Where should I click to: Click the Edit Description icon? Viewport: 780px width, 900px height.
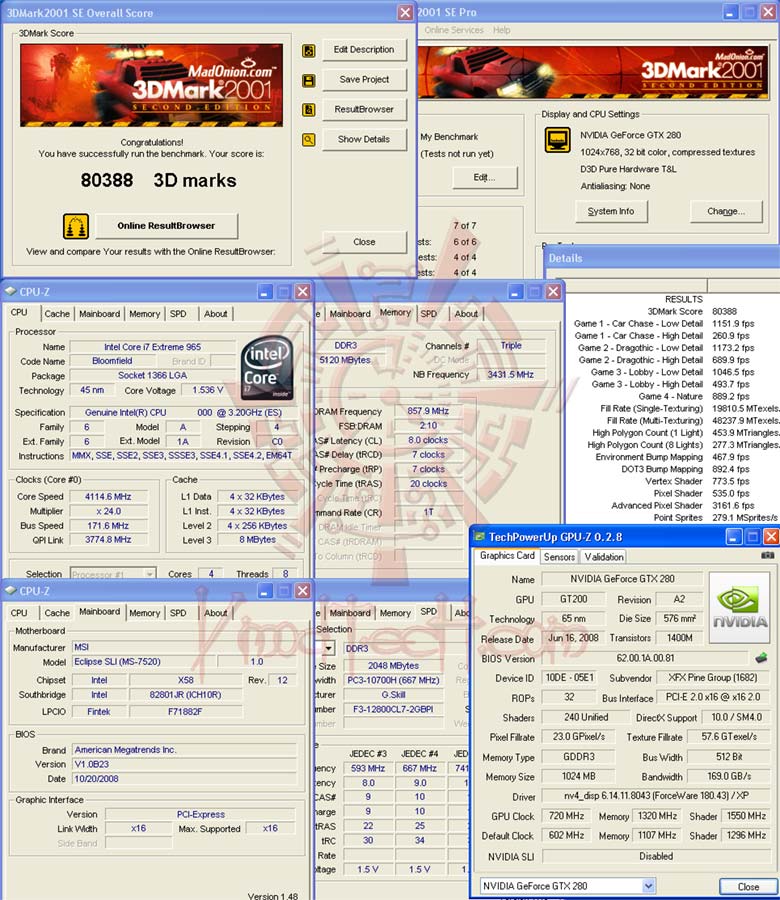click(x=309, y=51)
